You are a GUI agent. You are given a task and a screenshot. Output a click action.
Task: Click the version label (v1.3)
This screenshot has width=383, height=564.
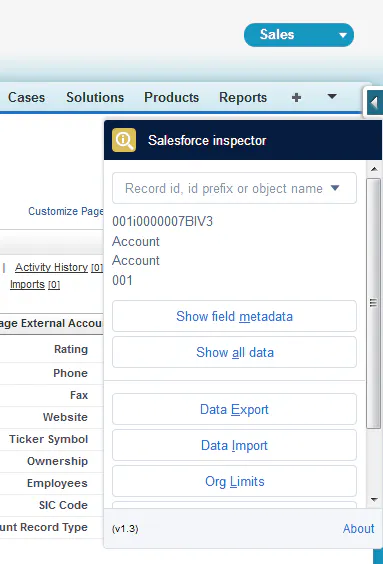click(125, 529)
